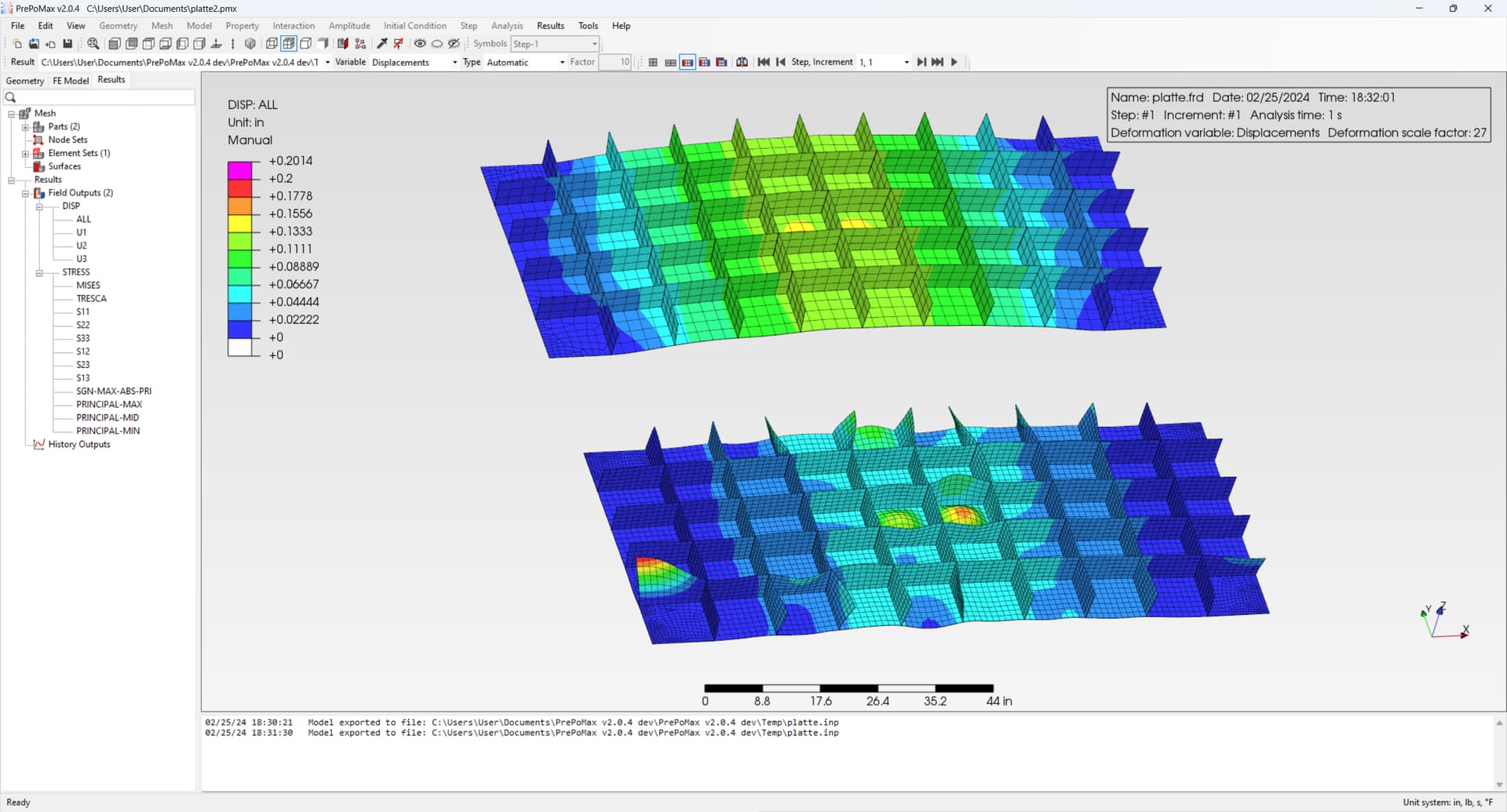The height and width of the screenshot is (812, 1507).
Task: Select MISES under STRESS results
Action: 88,286
